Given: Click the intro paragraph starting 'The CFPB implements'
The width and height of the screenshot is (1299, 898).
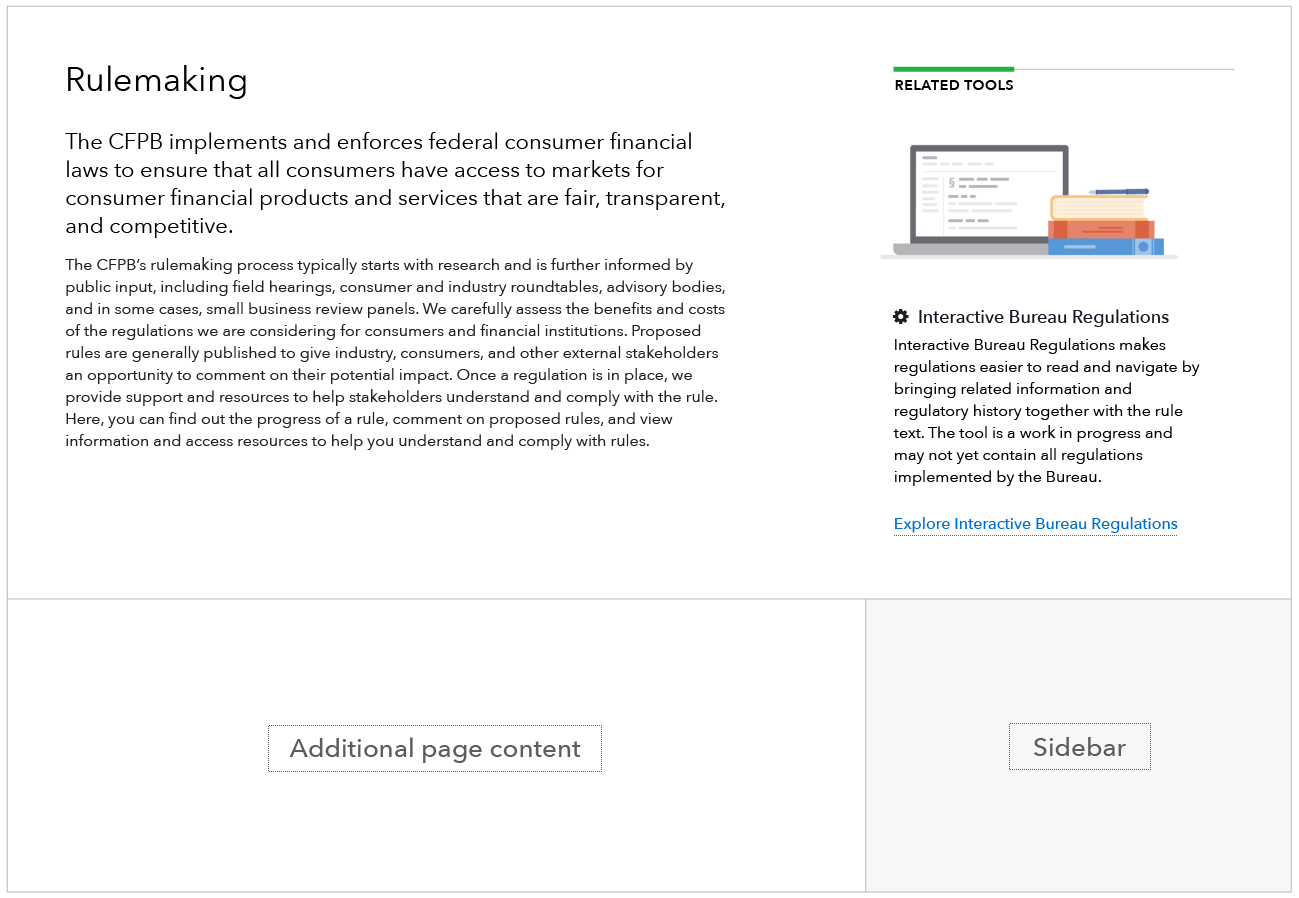Looking at the screenshot, I should [x=395, y=184].
